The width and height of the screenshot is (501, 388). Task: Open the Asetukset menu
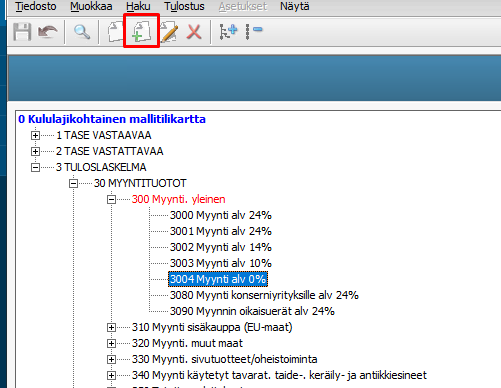243,6
